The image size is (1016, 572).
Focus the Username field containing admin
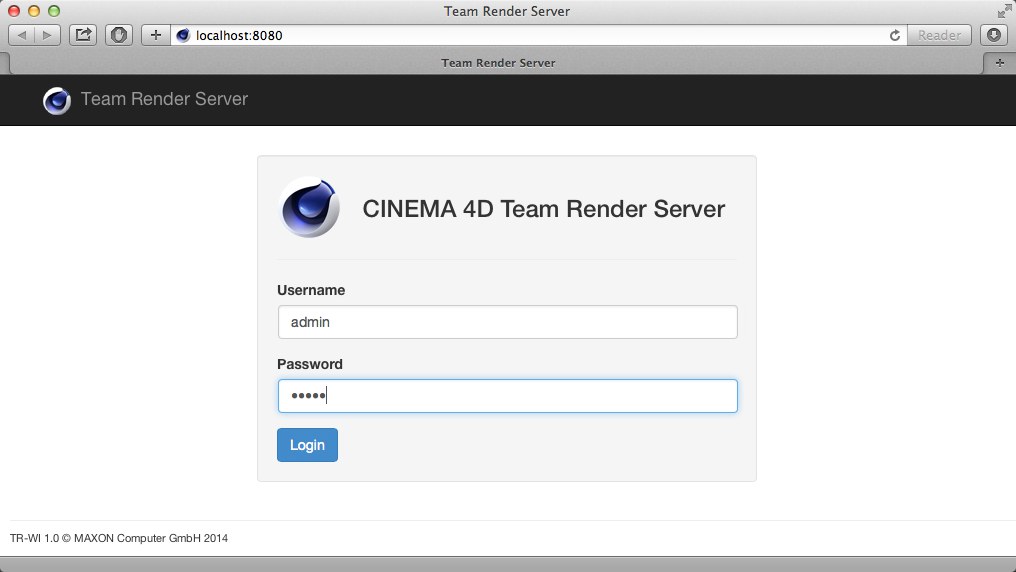click(x=507, y=322)
